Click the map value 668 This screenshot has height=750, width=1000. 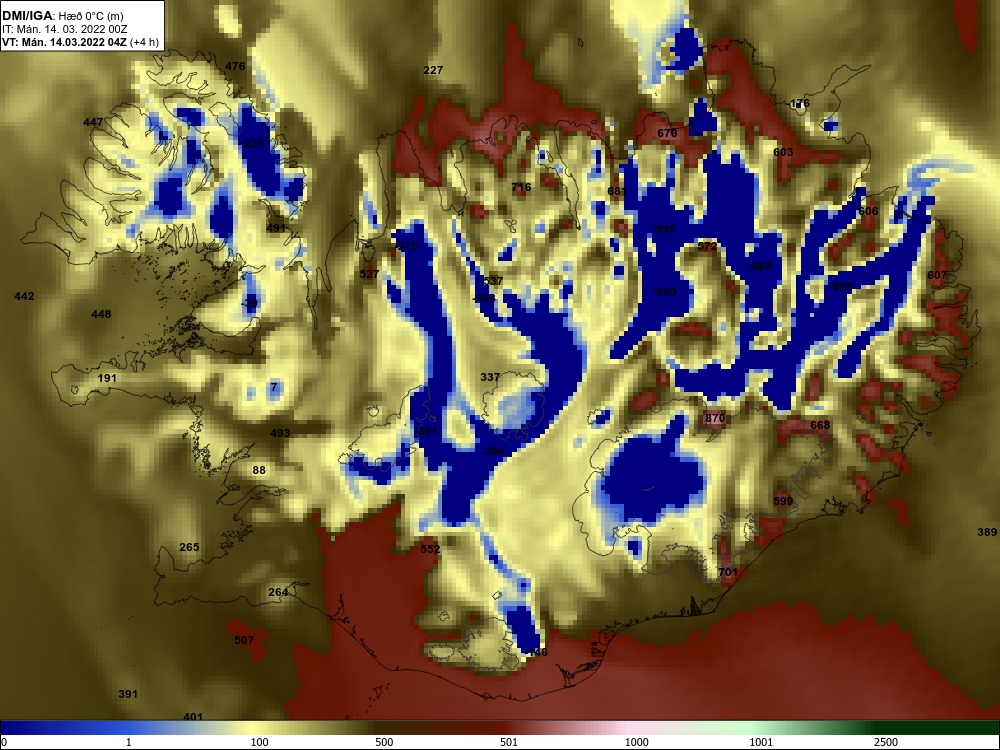pos(820,425)
